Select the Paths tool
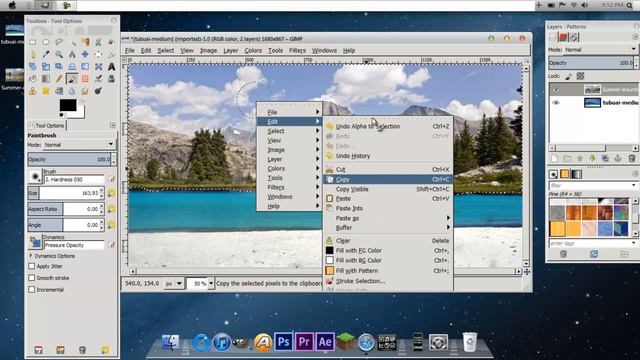The height and width of the screenshot is (360, 640). pyautogui.click(x=33, y=54)
